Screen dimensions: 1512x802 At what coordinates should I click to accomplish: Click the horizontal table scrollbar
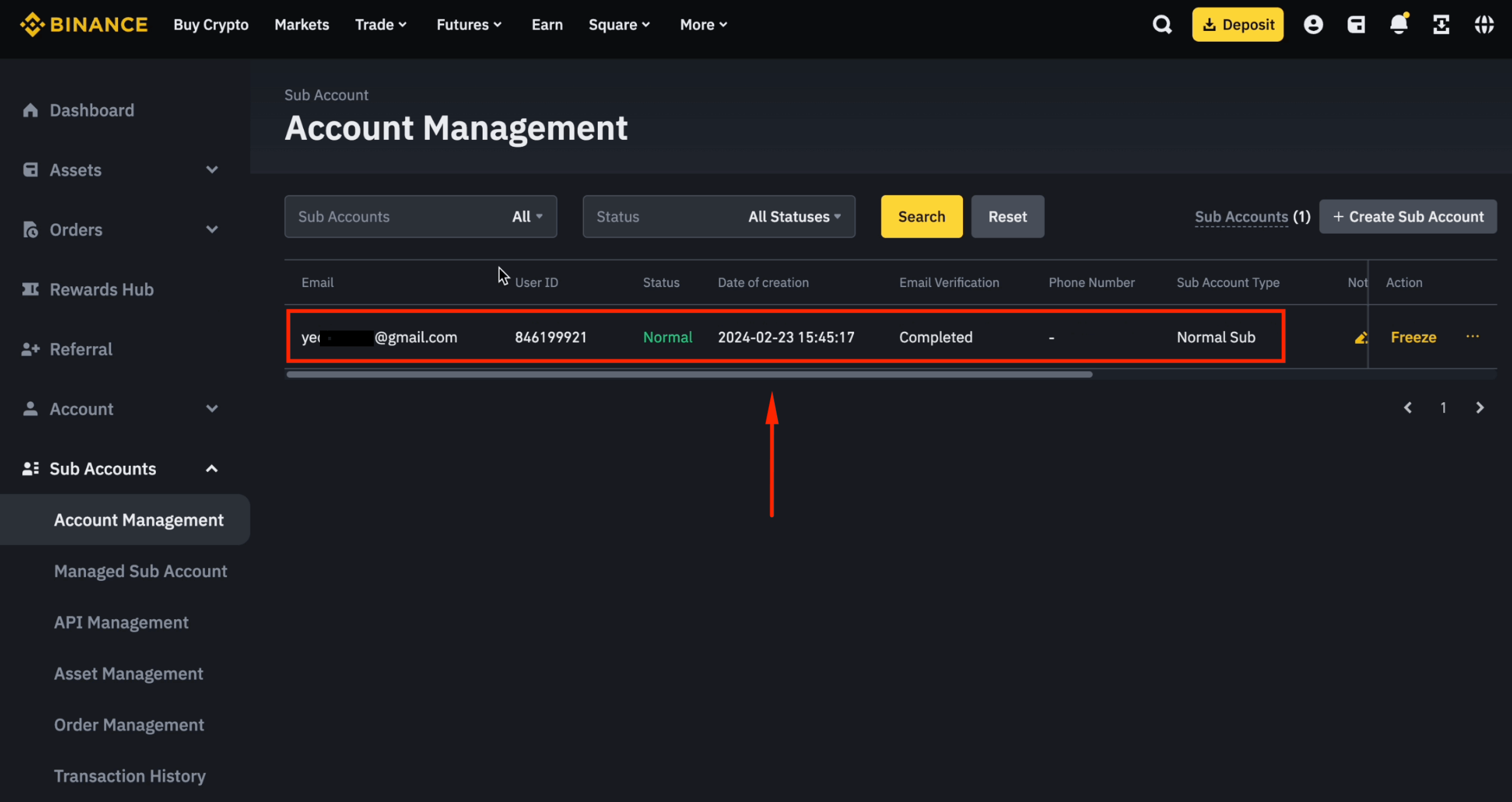point(689,374)
